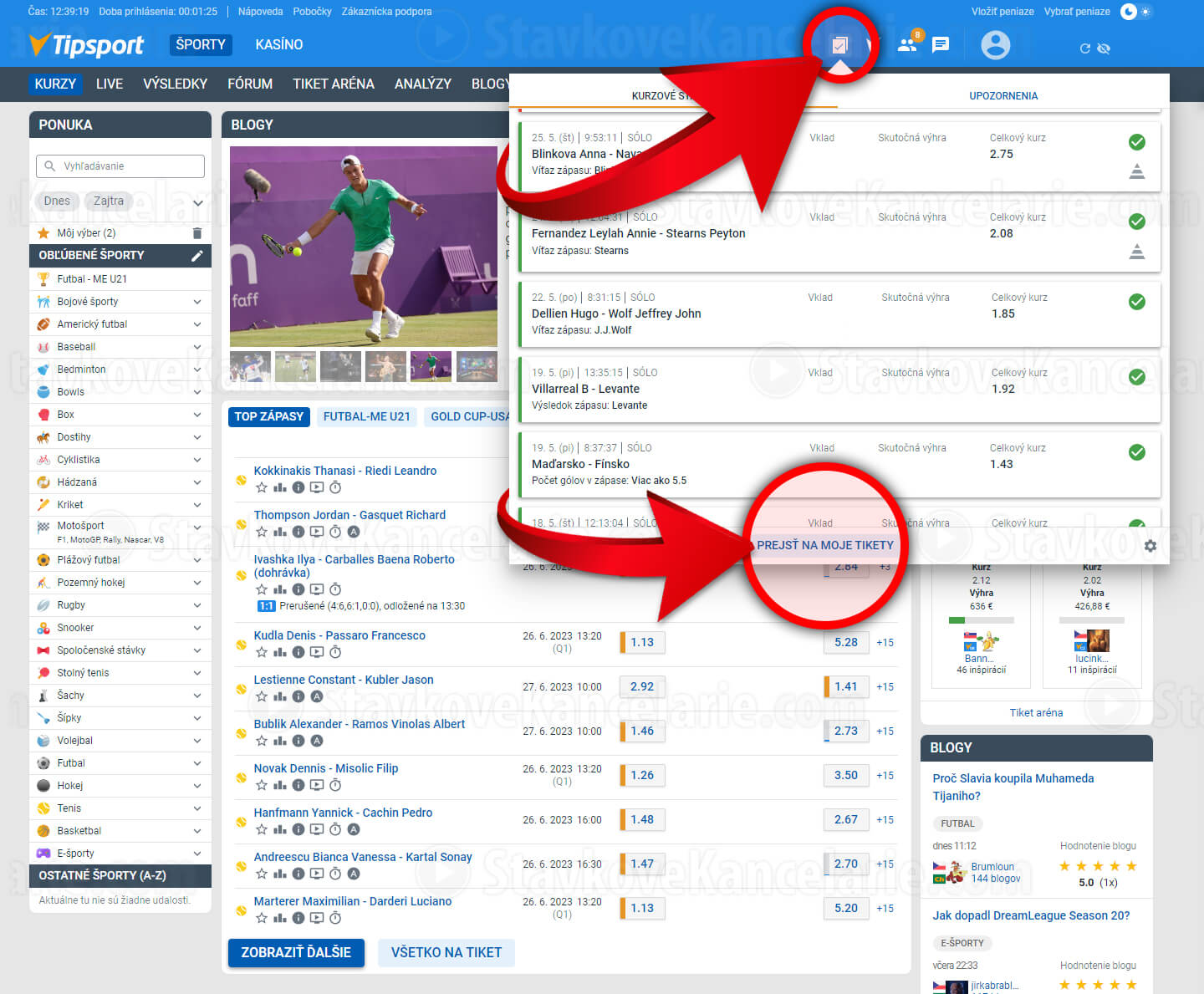Select odds 1.13 for Kudla Denis
The width and height of the screenshot is (1204, 994).
point(642,642)
